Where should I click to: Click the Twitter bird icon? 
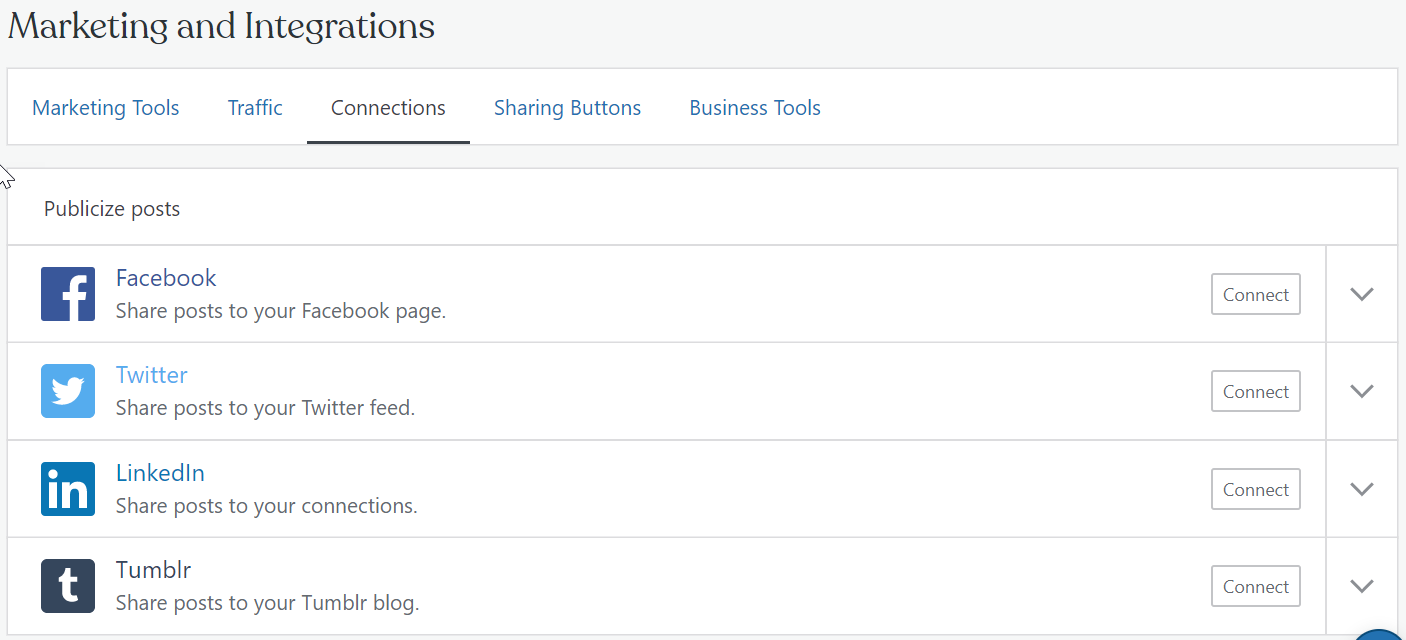point(68,391)
